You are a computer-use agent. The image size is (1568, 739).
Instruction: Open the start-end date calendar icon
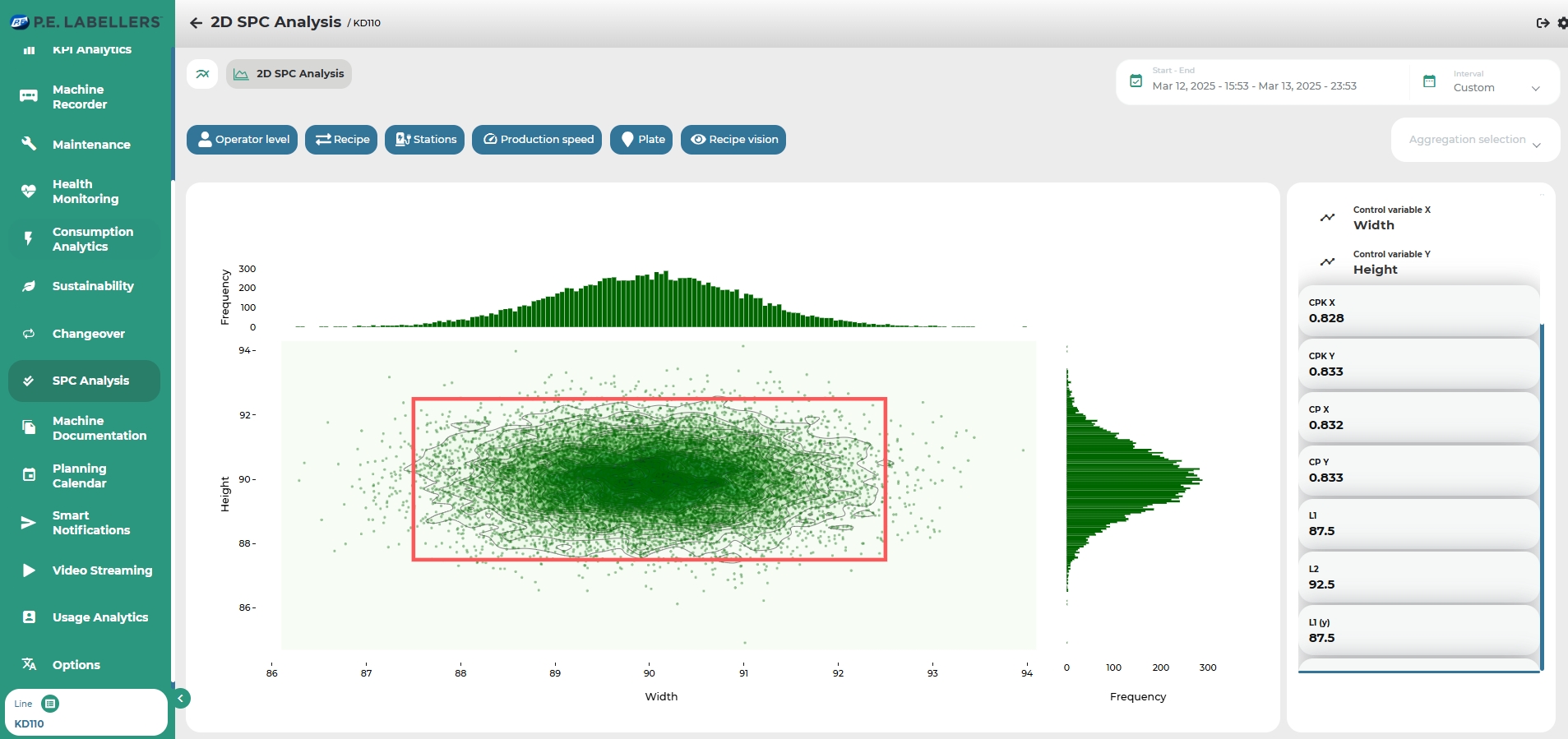pos(1136,81)
